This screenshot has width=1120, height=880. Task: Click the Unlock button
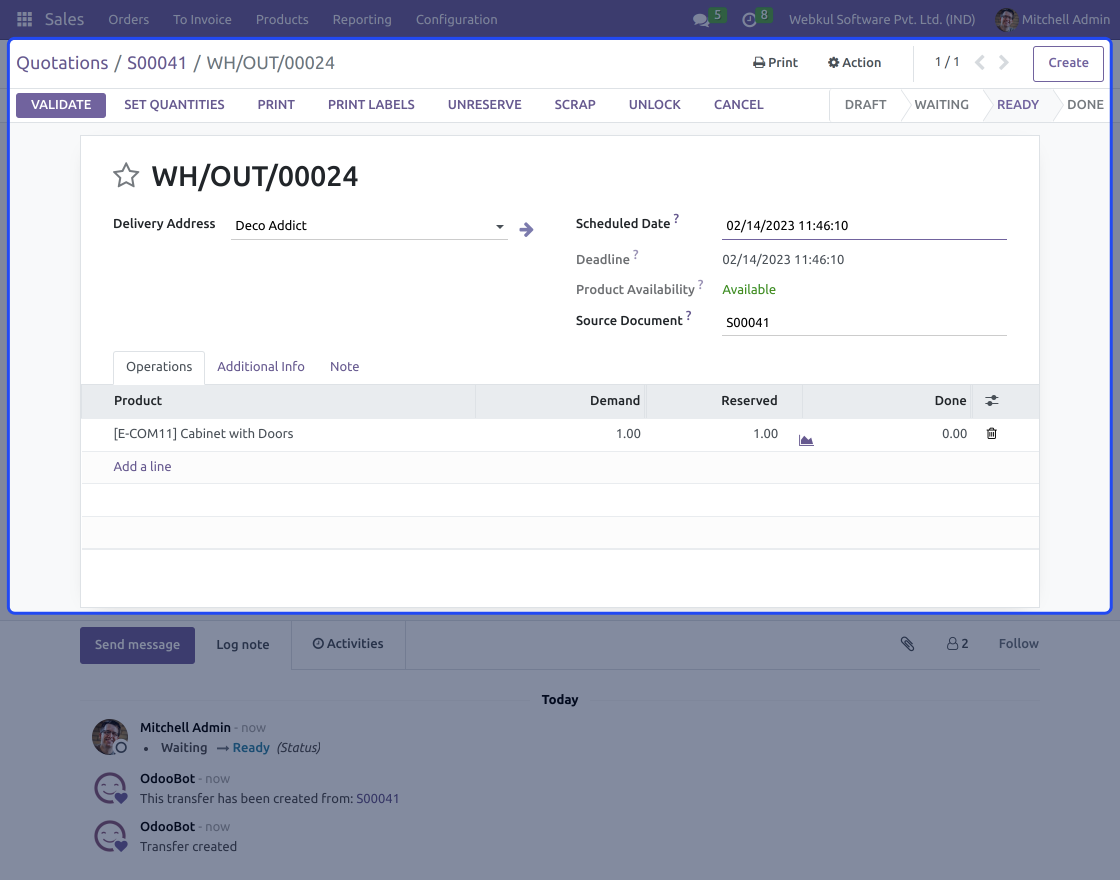[x=654, y=105]
